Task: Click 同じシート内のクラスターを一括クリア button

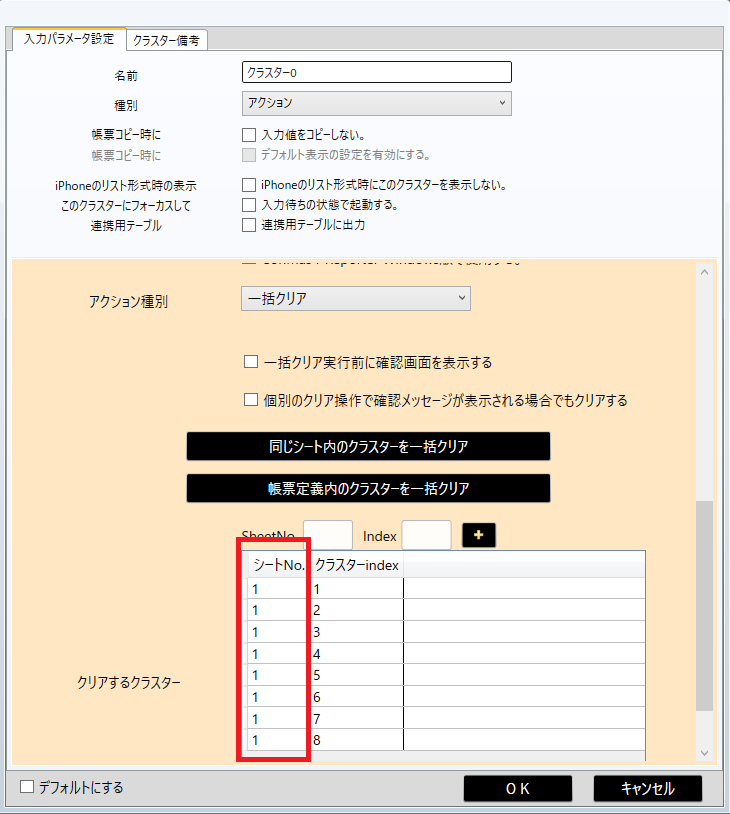Action: pyautogui.click(x=368, y=447)
